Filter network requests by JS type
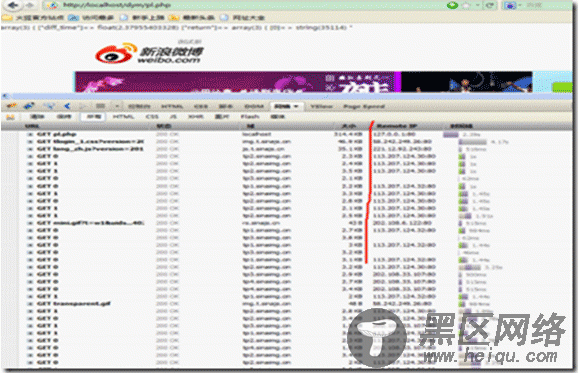Screen dimensions: 579x373 173,117
